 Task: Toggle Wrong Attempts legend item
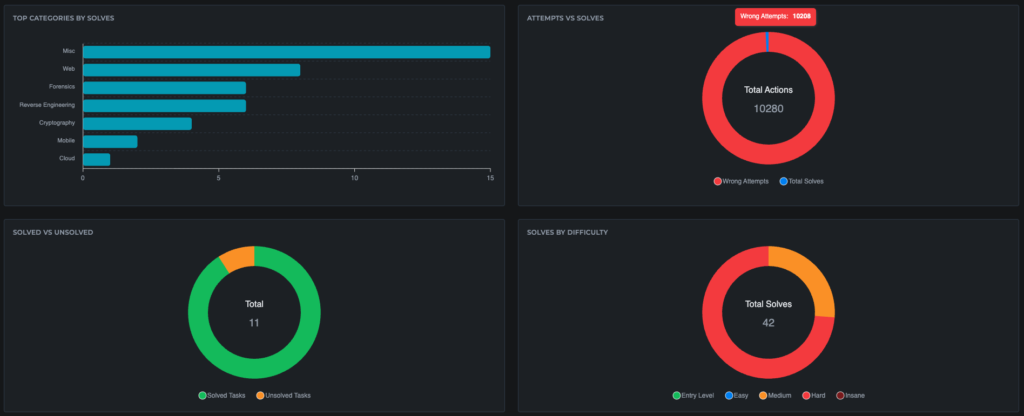tap(743, 181)
